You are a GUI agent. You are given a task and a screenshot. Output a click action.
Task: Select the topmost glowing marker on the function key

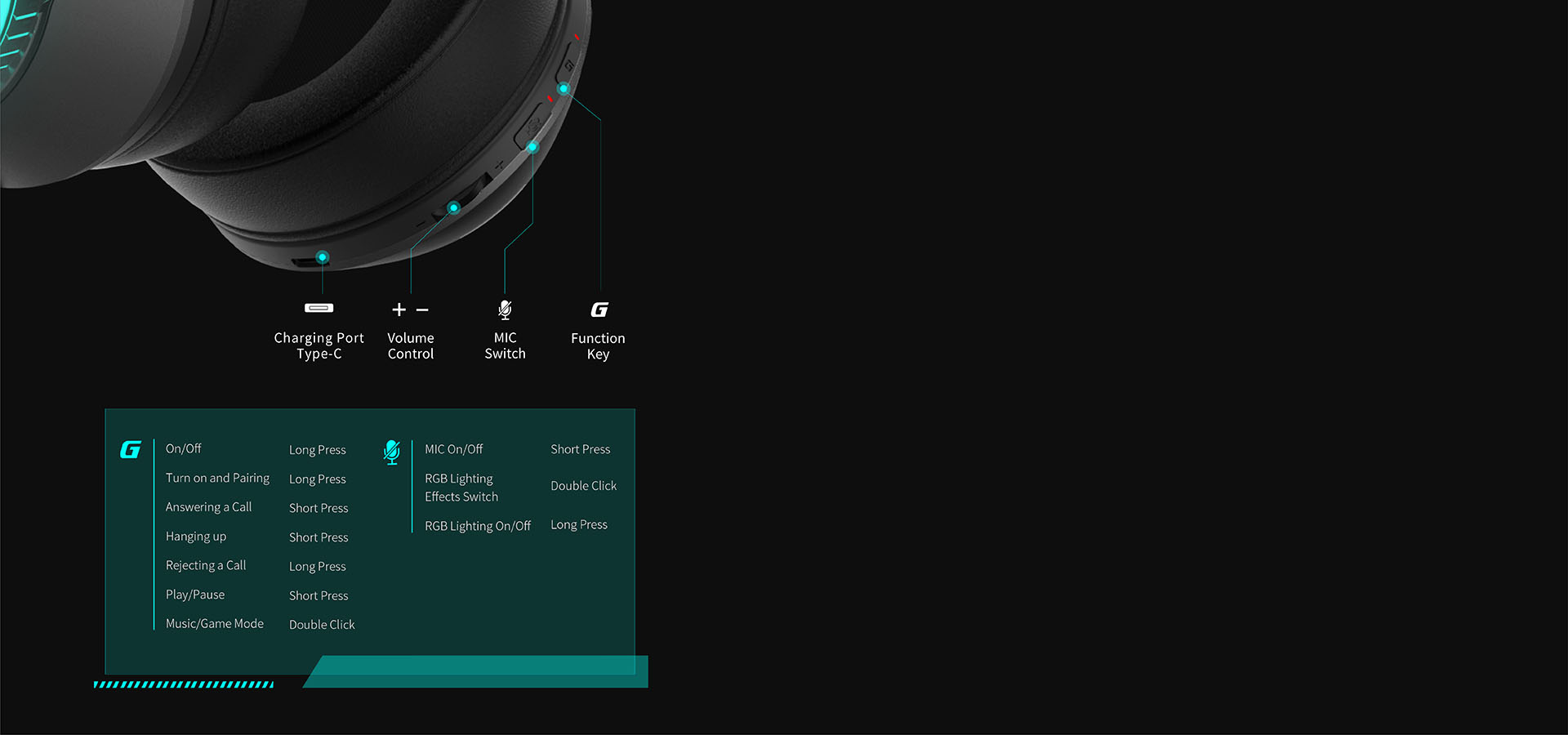563,88
